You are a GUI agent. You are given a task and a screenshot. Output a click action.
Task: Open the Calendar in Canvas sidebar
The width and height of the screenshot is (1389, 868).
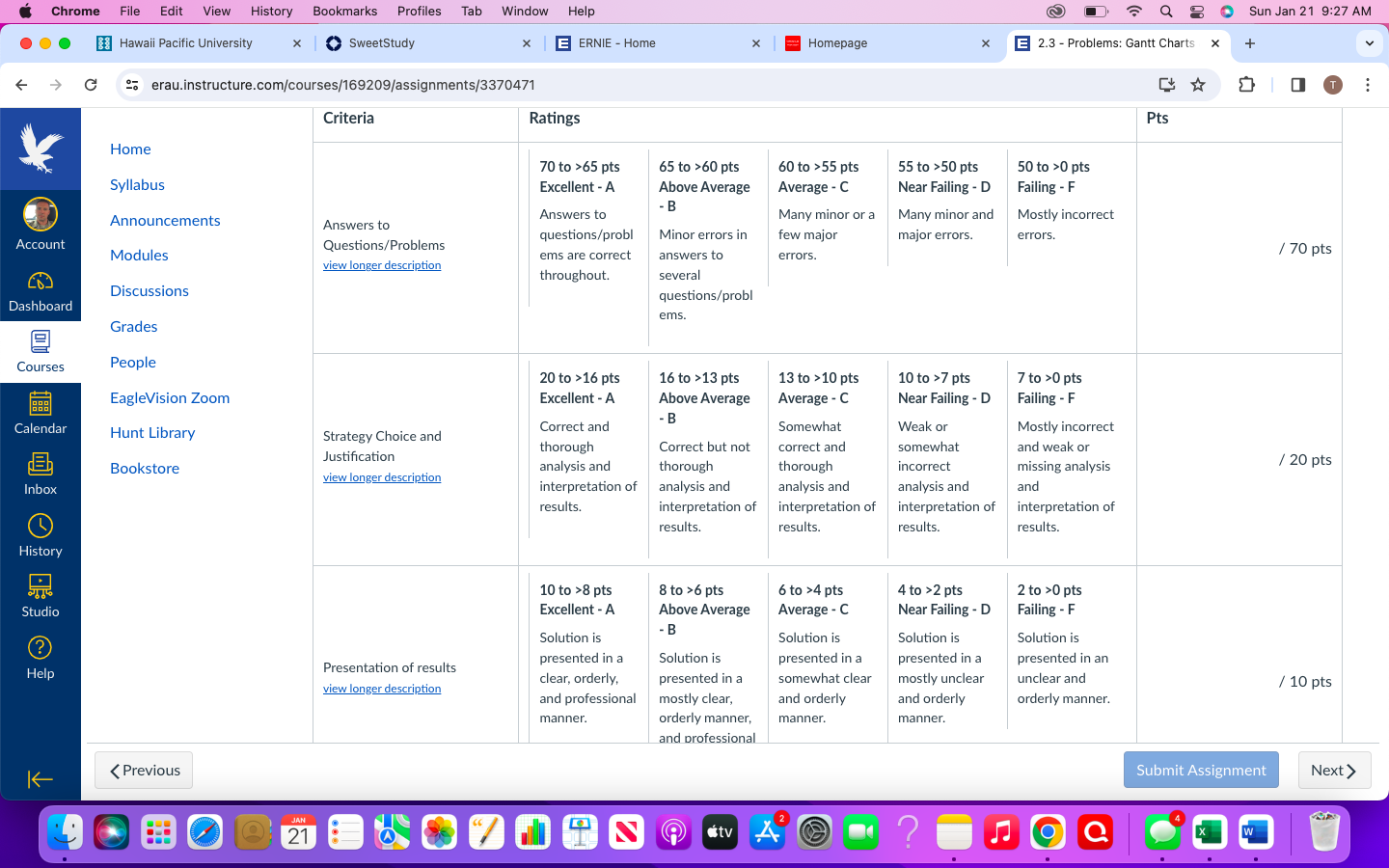point(41,414)
